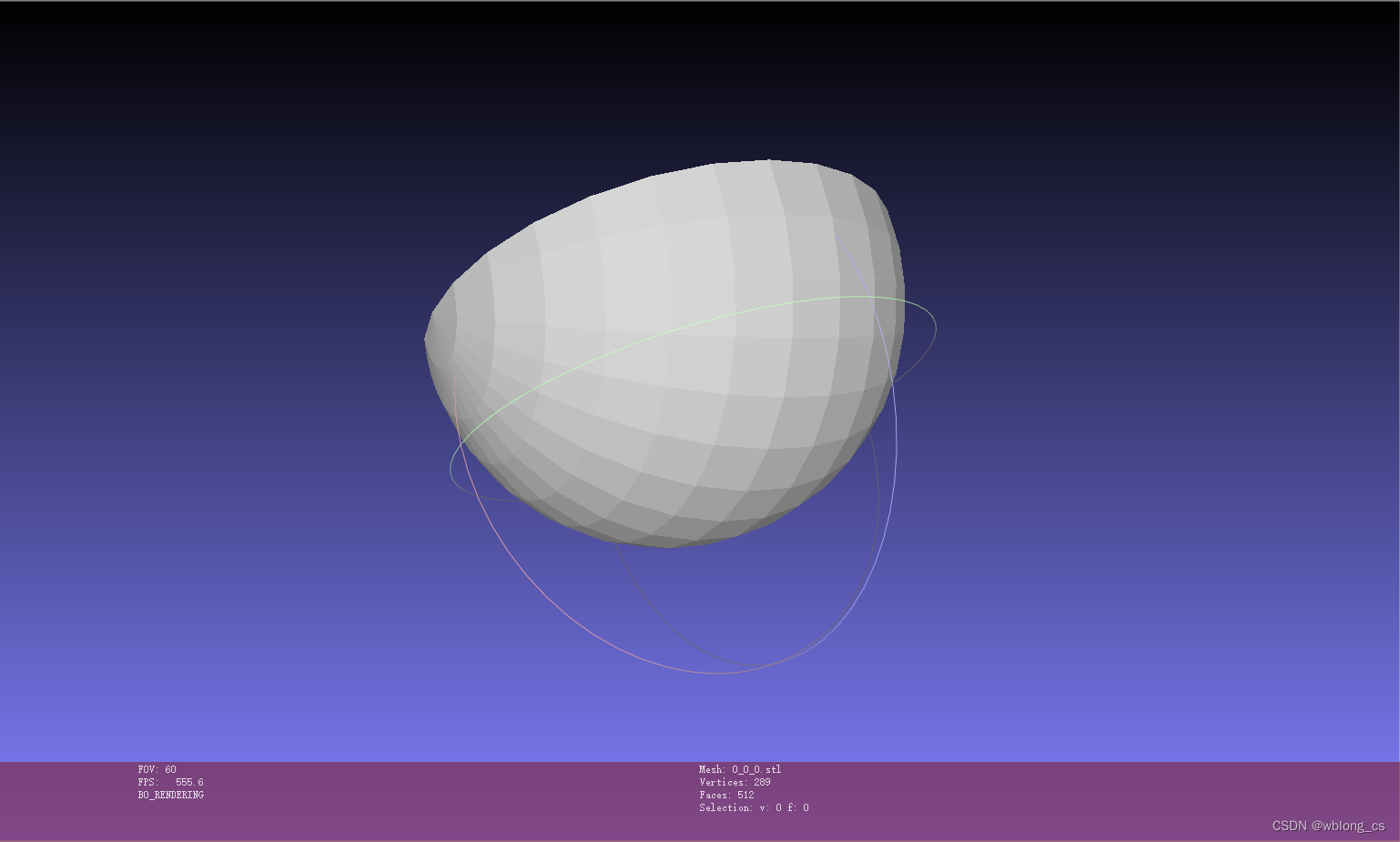
Task: Click the Vertices: 289 readout
Action: click(x=734, y=782)
